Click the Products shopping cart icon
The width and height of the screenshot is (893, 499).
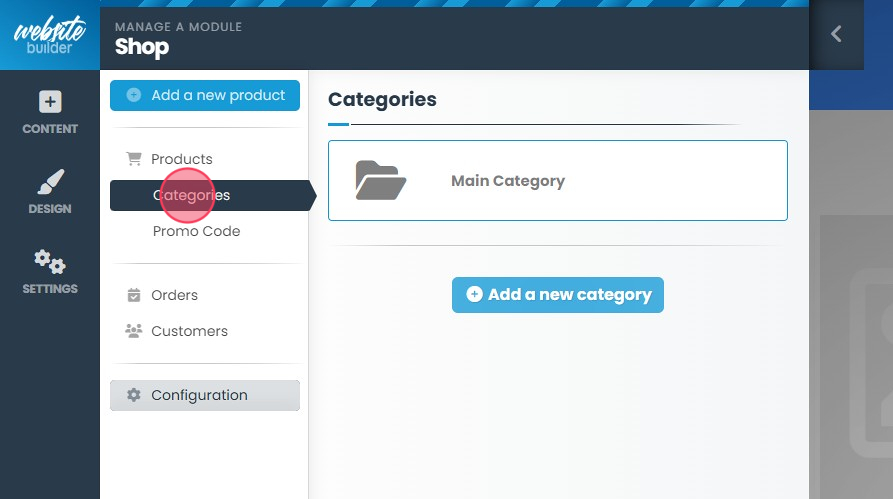(133, 159)
